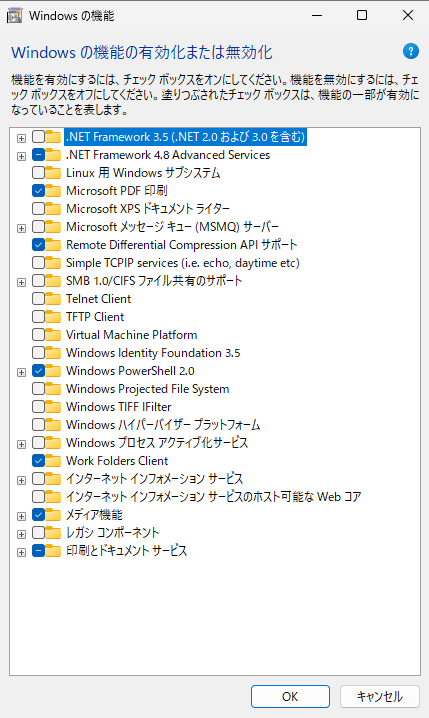Enable Microsoft XPS ドキュメント ライター checkbox
Screen dimensions: 429x718
pos(38,209)
